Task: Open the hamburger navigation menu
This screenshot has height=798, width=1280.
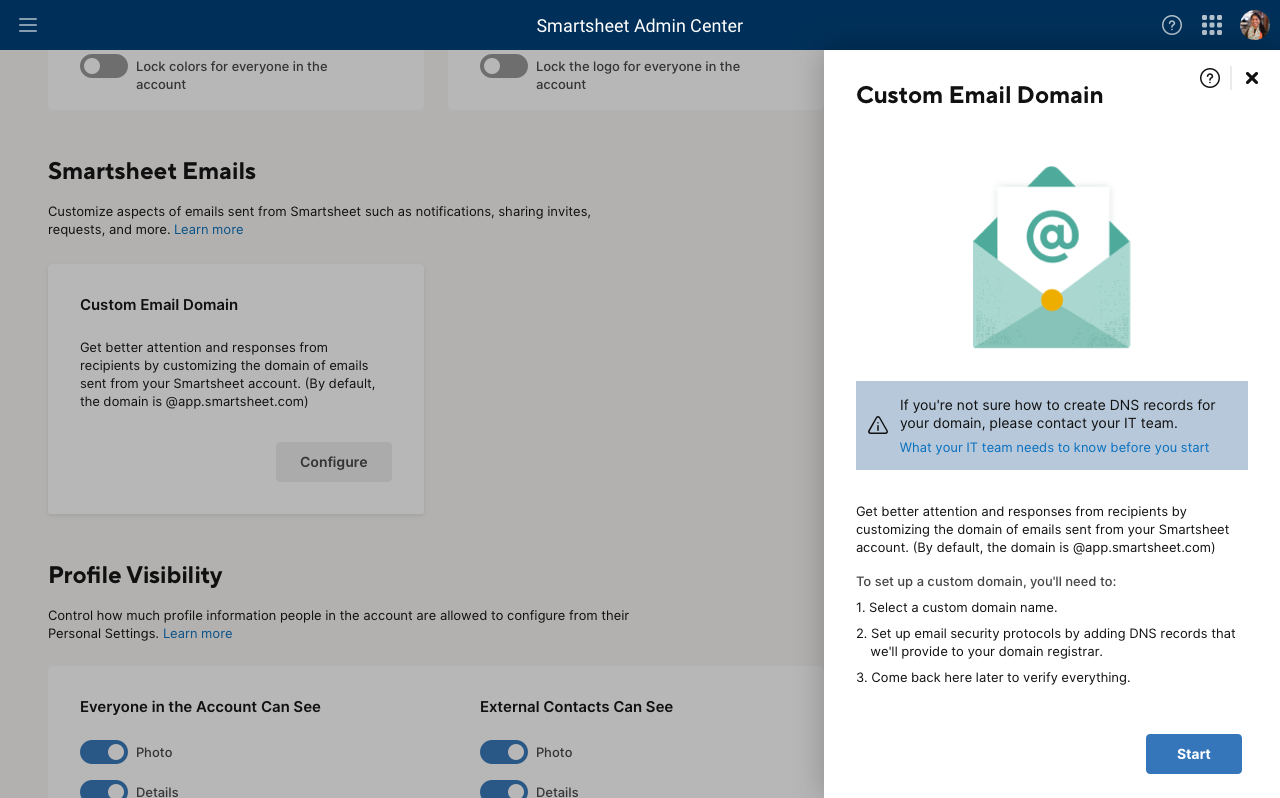Action: (x=28, y=25)
